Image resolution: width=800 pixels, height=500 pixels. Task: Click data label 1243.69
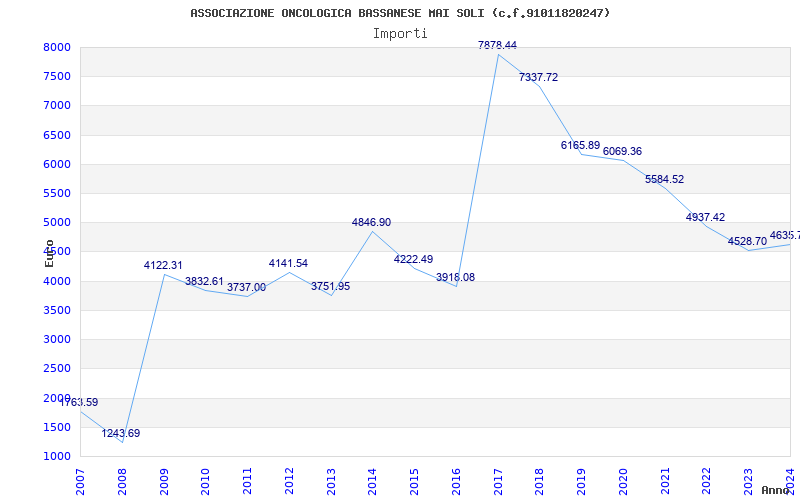click(x=120, y=434)
